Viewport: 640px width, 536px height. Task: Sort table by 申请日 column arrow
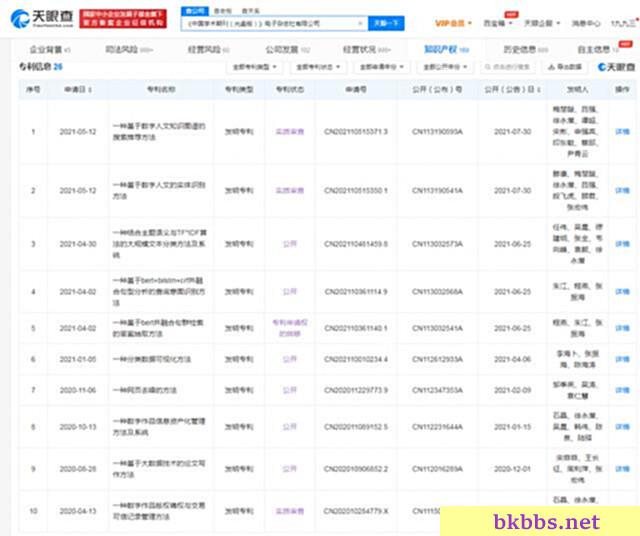tap(90, 89)
